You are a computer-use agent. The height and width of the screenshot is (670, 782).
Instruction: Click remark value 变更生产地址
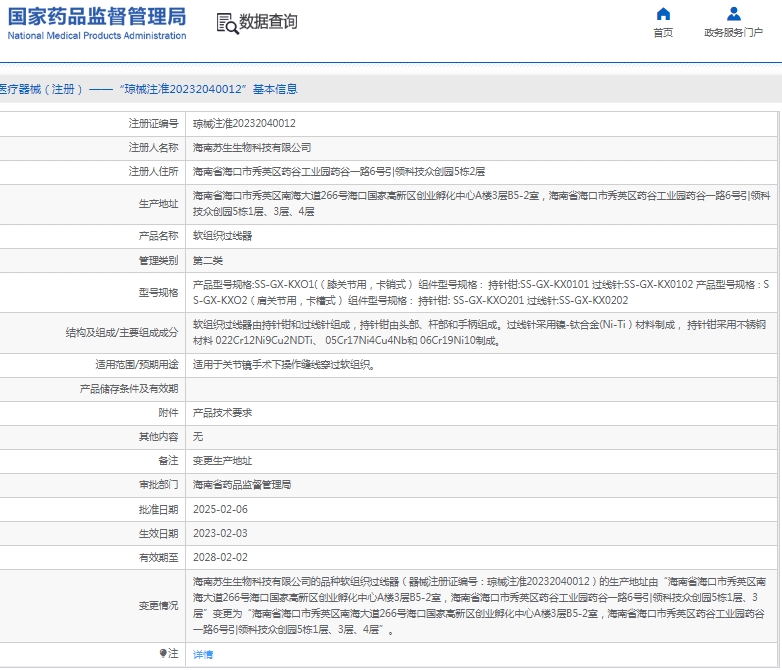(222, 460)
